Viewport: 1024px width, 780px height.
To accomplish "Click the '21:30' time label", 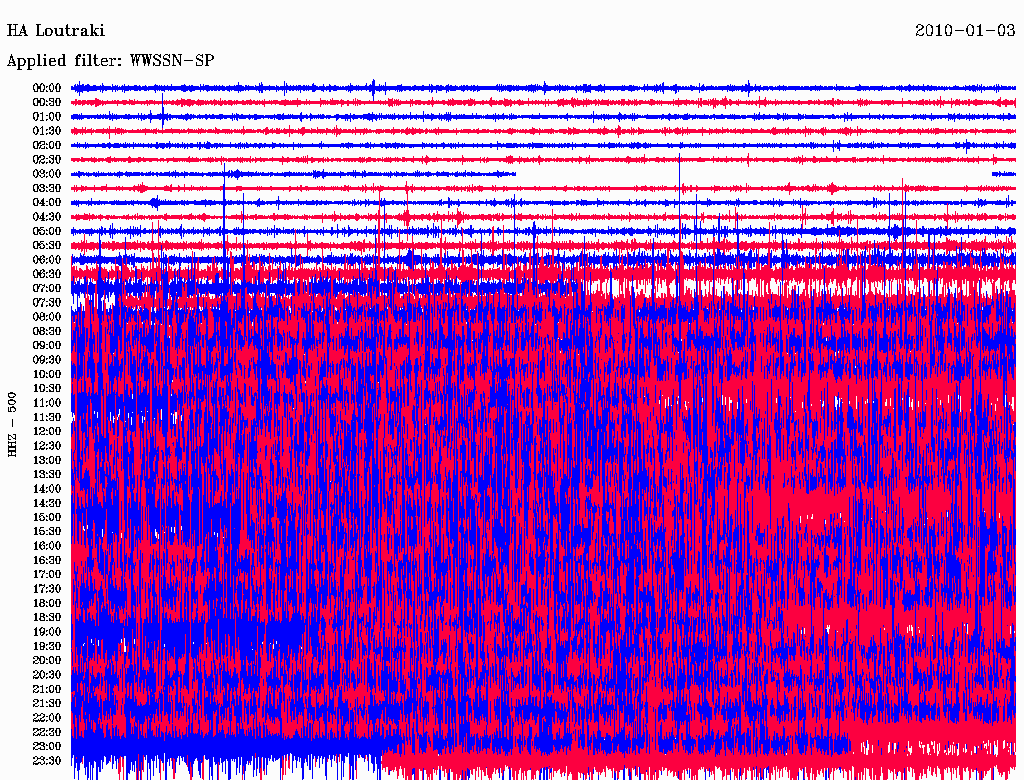I will click(47, 704).
